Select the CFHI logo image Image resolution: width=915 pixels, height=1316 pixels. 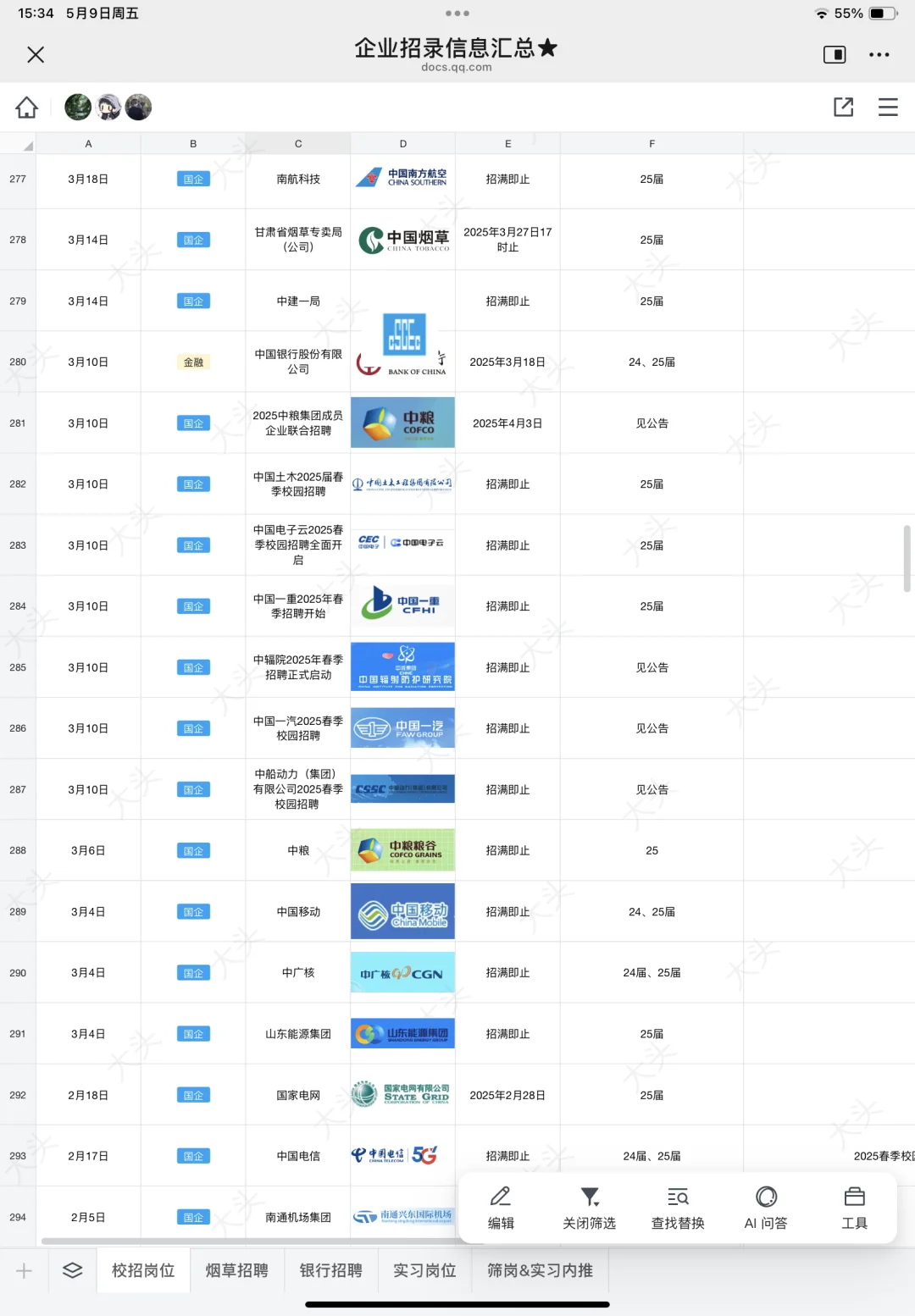(402, 605)
